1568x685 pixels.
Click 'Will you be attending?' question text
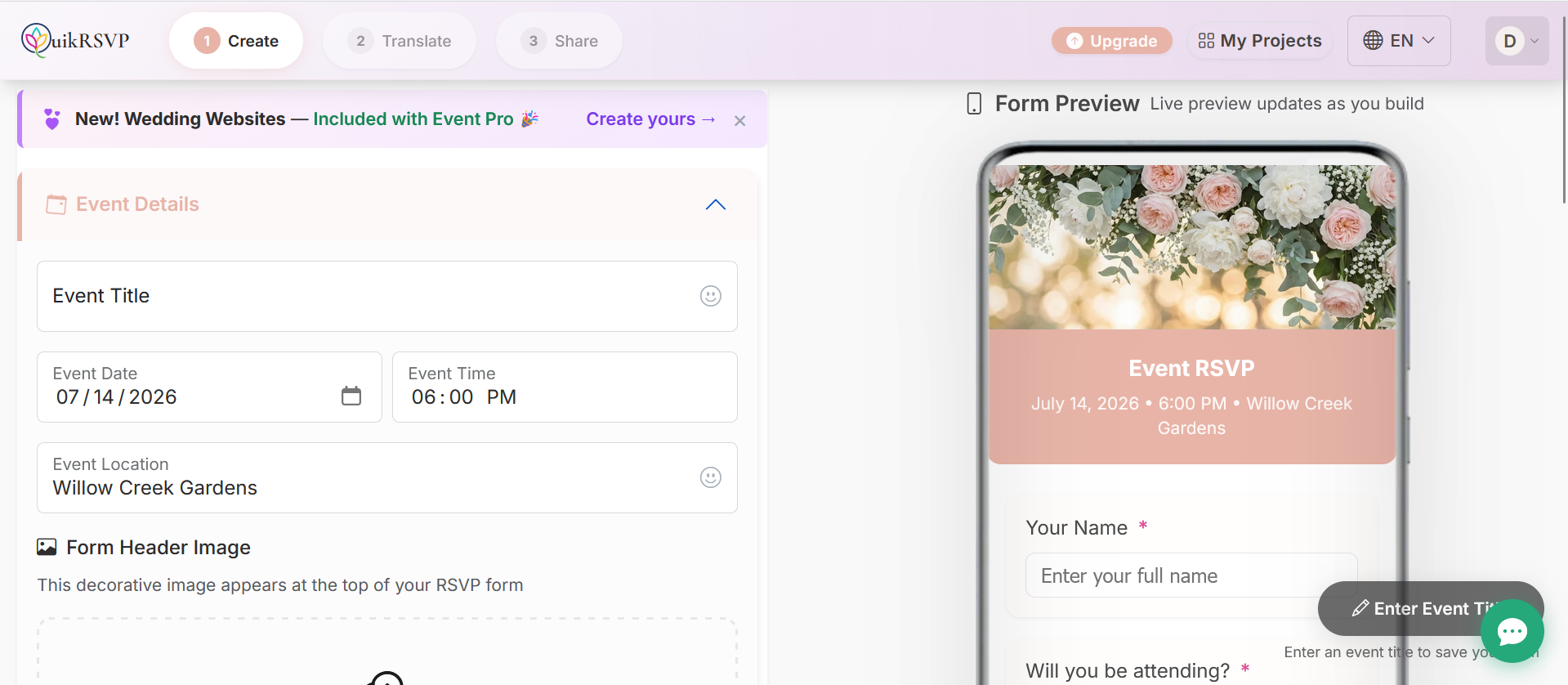(x=1128, y=671)
